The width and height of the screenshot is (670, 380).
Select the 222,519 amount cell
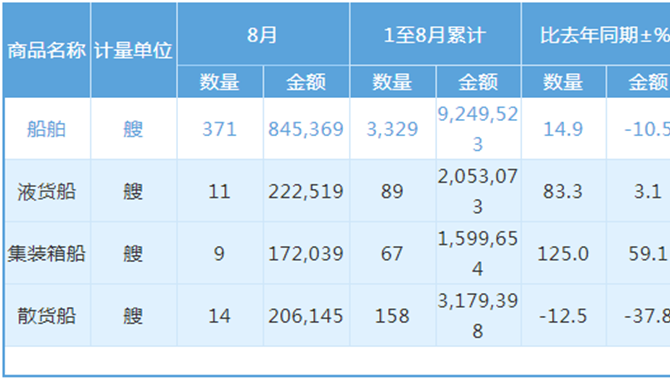point(306,191)
